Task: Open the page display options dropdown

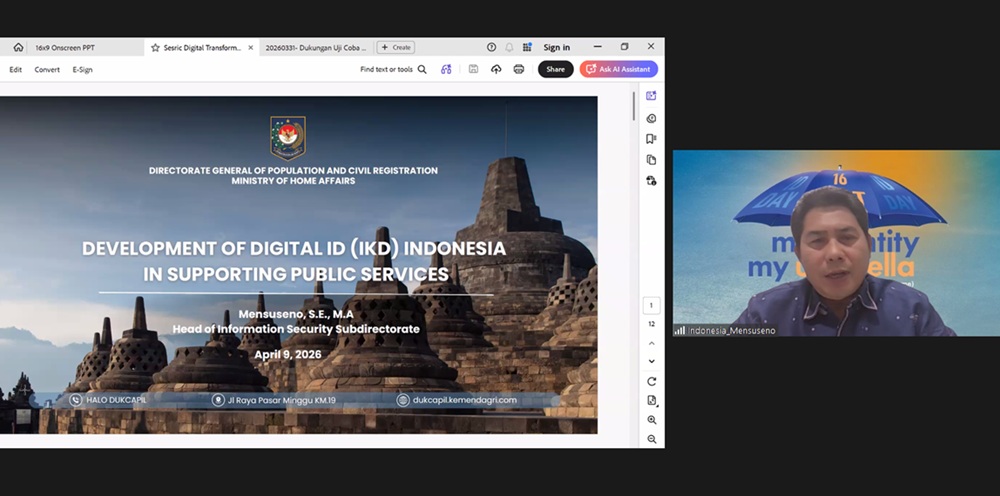Action: click(652, 400)
